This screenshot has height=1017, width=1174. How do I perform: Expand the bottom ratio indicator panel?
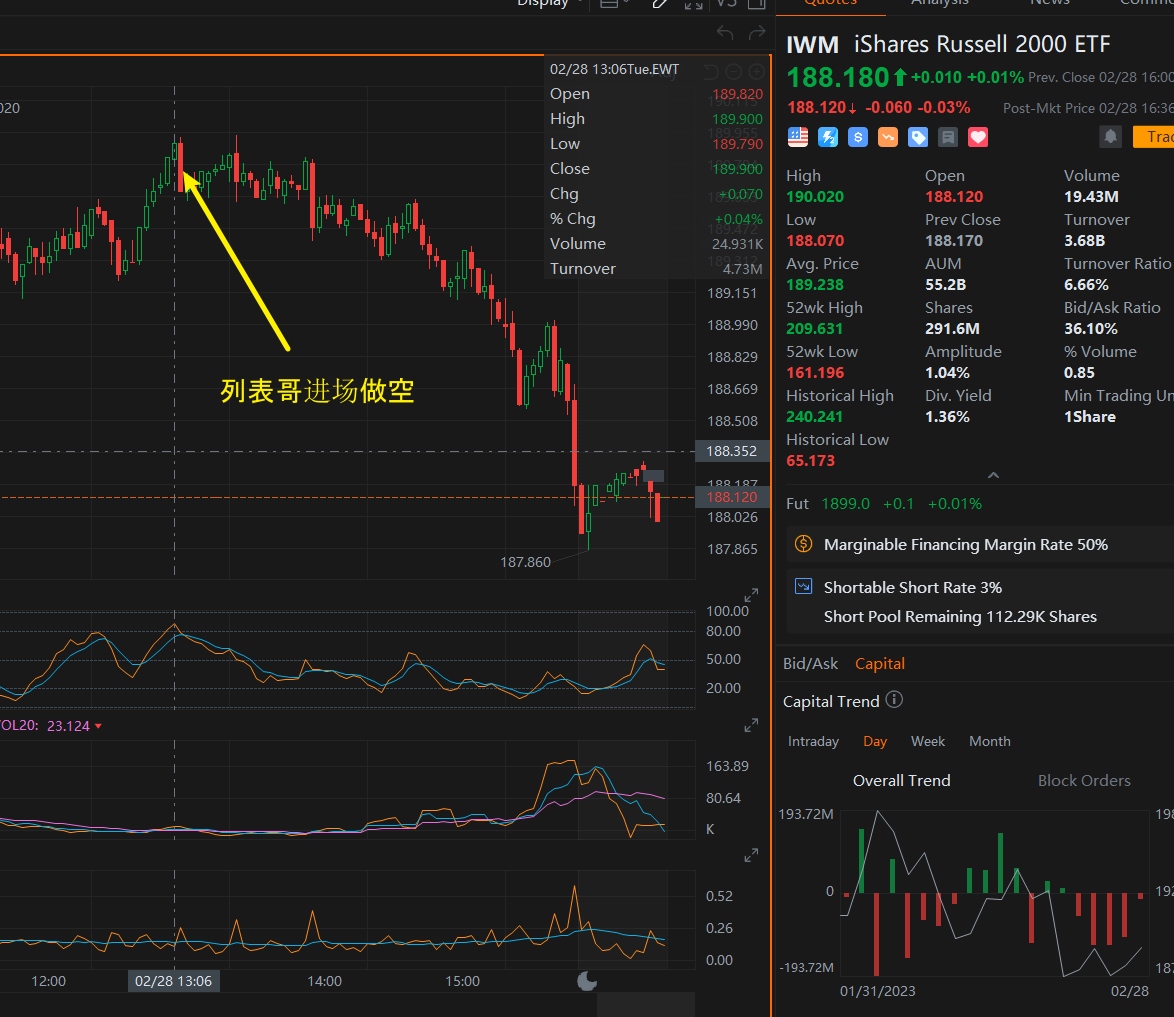pos(751,854)
